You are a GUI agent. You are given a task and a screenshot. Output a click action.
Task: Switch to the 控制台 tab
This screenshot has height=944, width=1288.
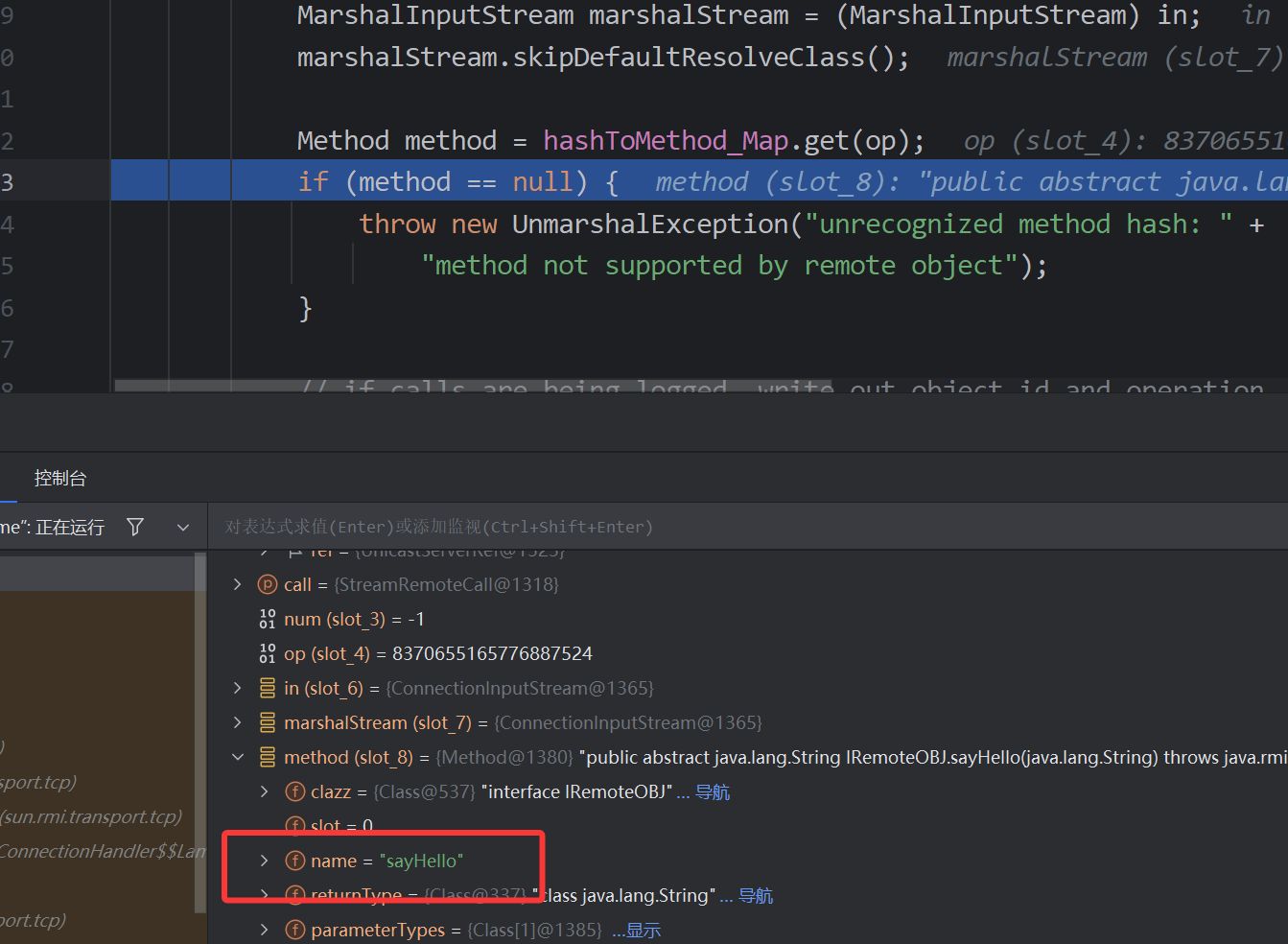59,478
